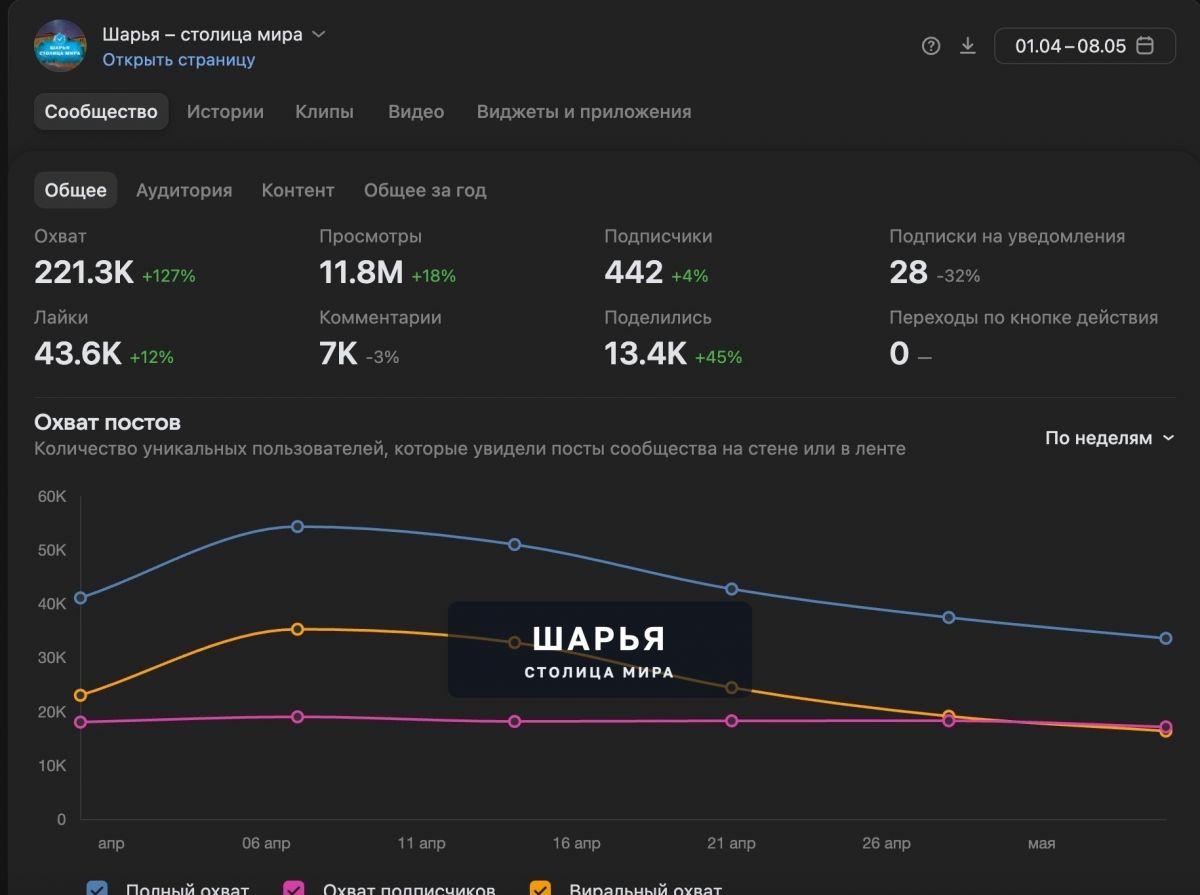This screenshot has width=1200, height=895.
Task: Toggle the Охват подписчиков checkbox
Action: (x=294, y=889)
